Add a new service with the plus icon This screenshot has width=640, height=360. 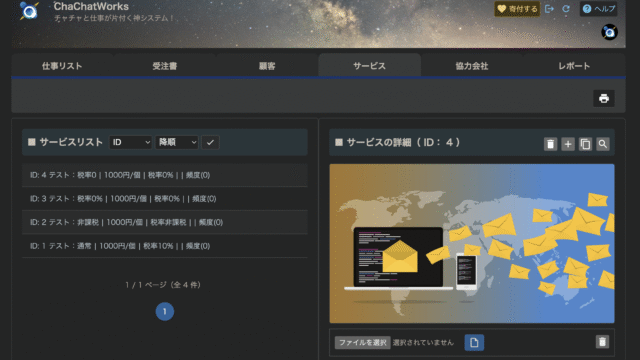coord(568,144)
